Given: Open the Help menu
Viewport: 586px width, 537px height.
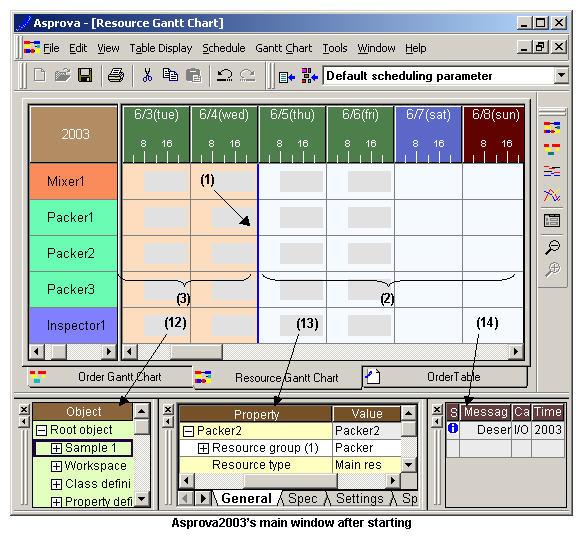Looking at the screenshot, I should point(416,48).
